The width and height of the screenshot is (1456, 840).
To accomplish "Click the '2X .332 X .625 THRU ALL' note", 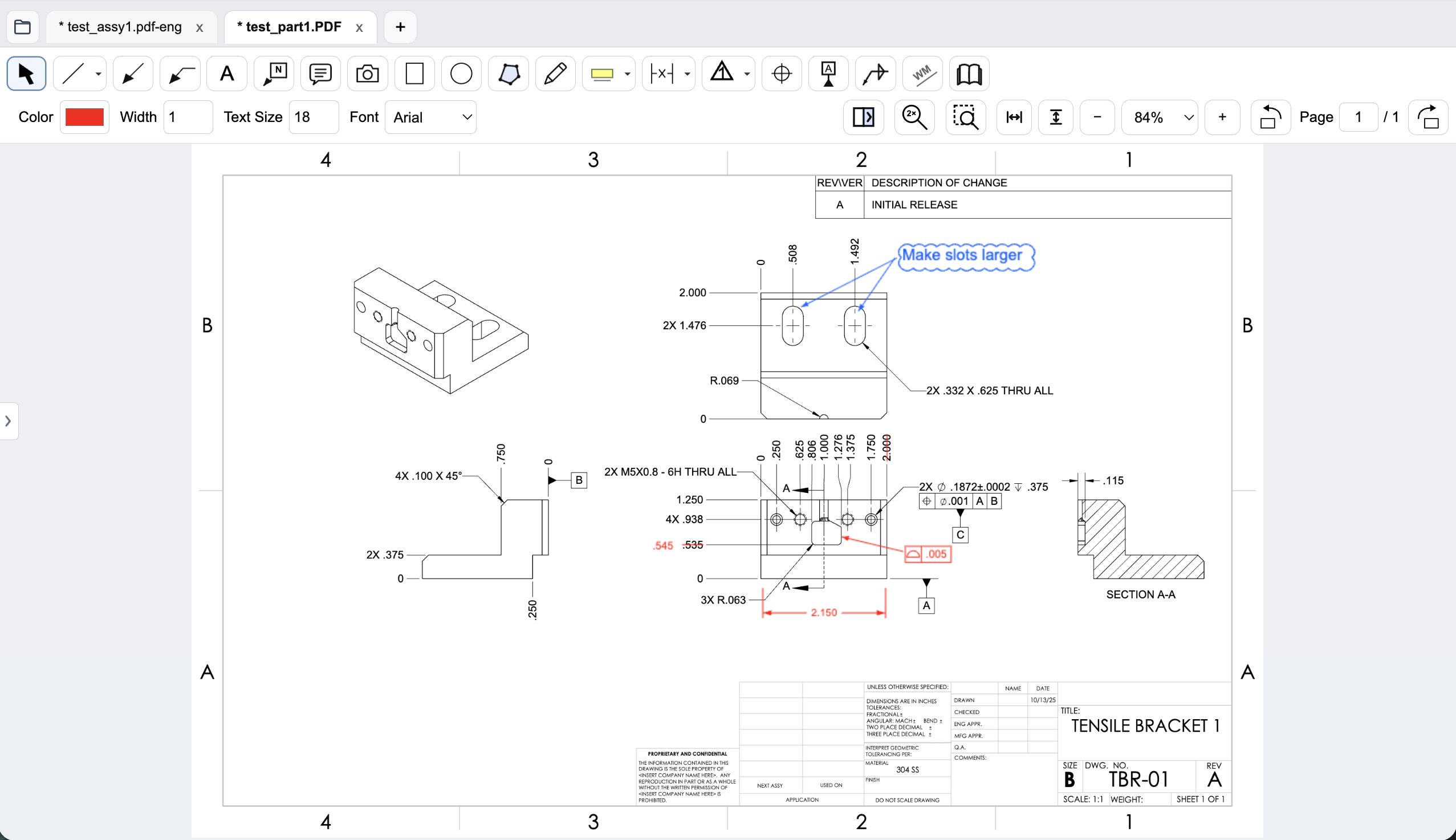I will (x=990, y=390).
